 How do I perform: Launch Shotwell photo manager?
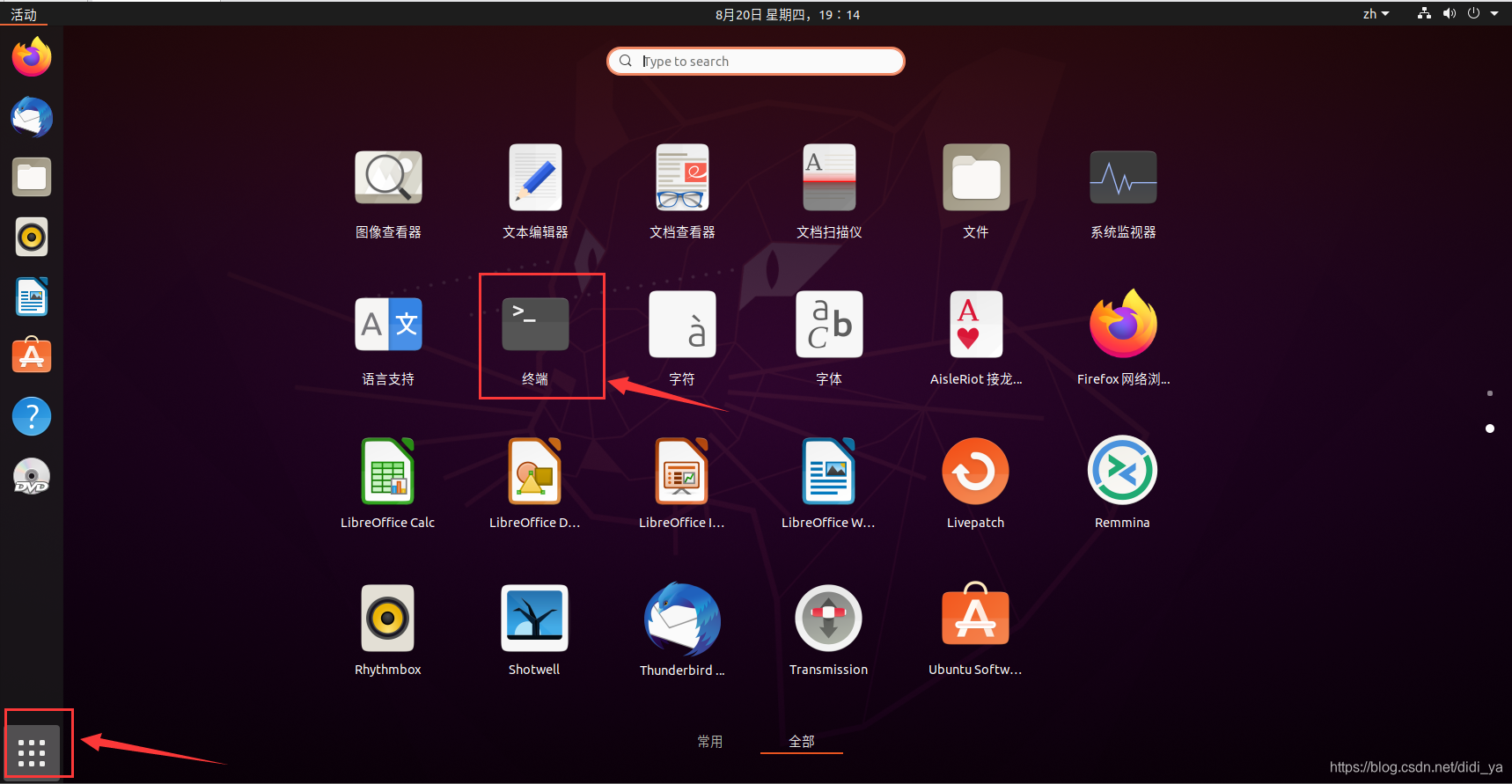535,630
